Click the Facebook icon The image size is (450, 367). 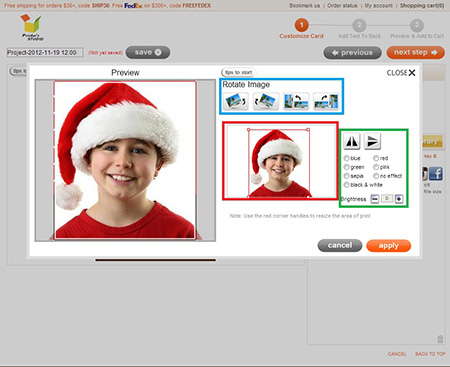[436, 174]
